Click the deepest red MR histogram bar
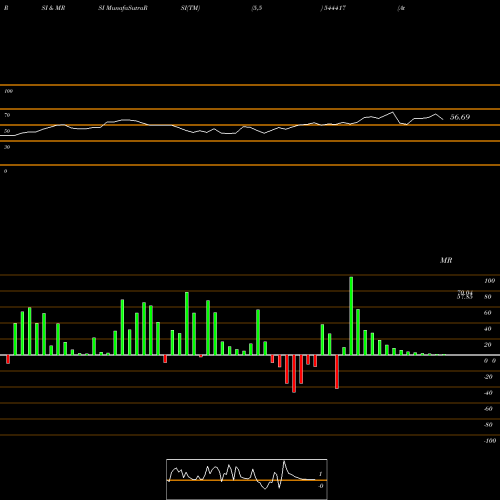The image size is (500, 500). point(294,374)
